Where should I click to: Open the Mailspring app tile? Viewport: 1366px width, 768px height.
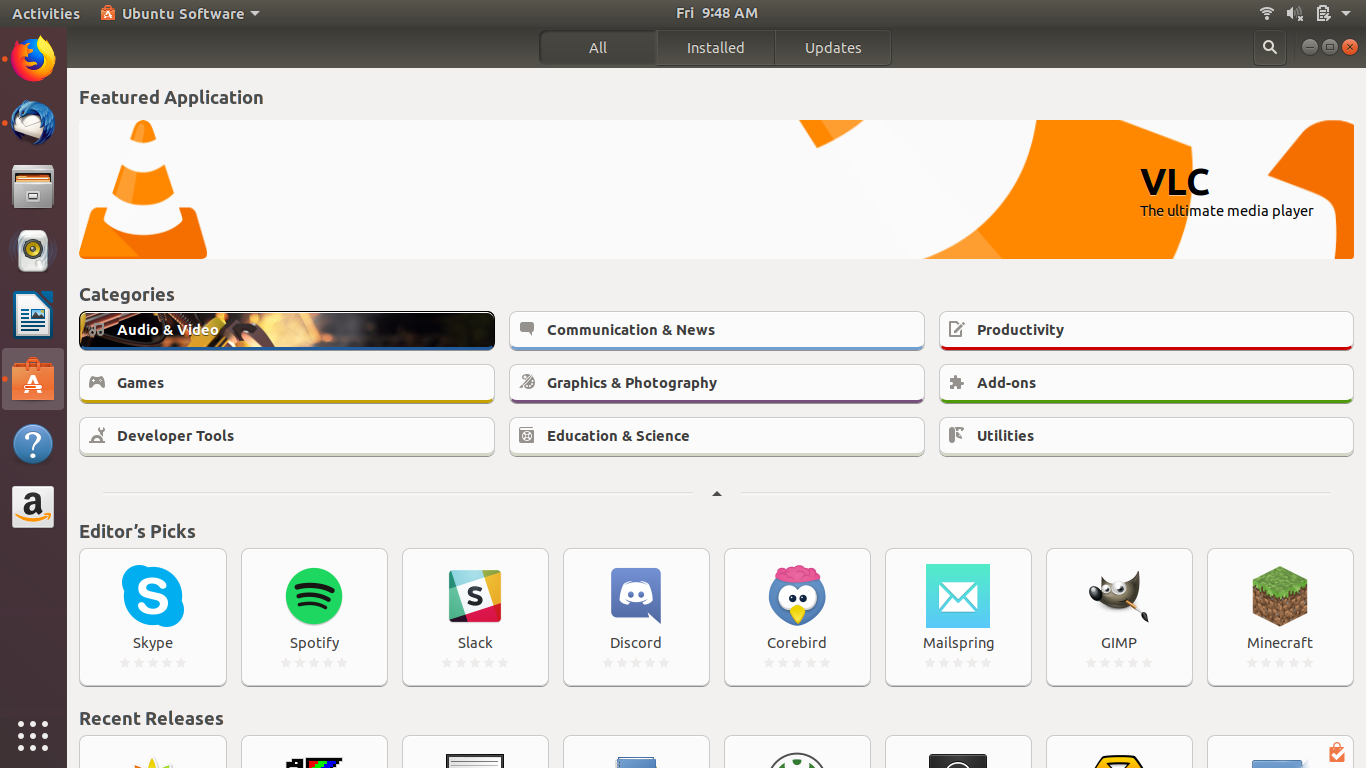[x=958, y=617]
